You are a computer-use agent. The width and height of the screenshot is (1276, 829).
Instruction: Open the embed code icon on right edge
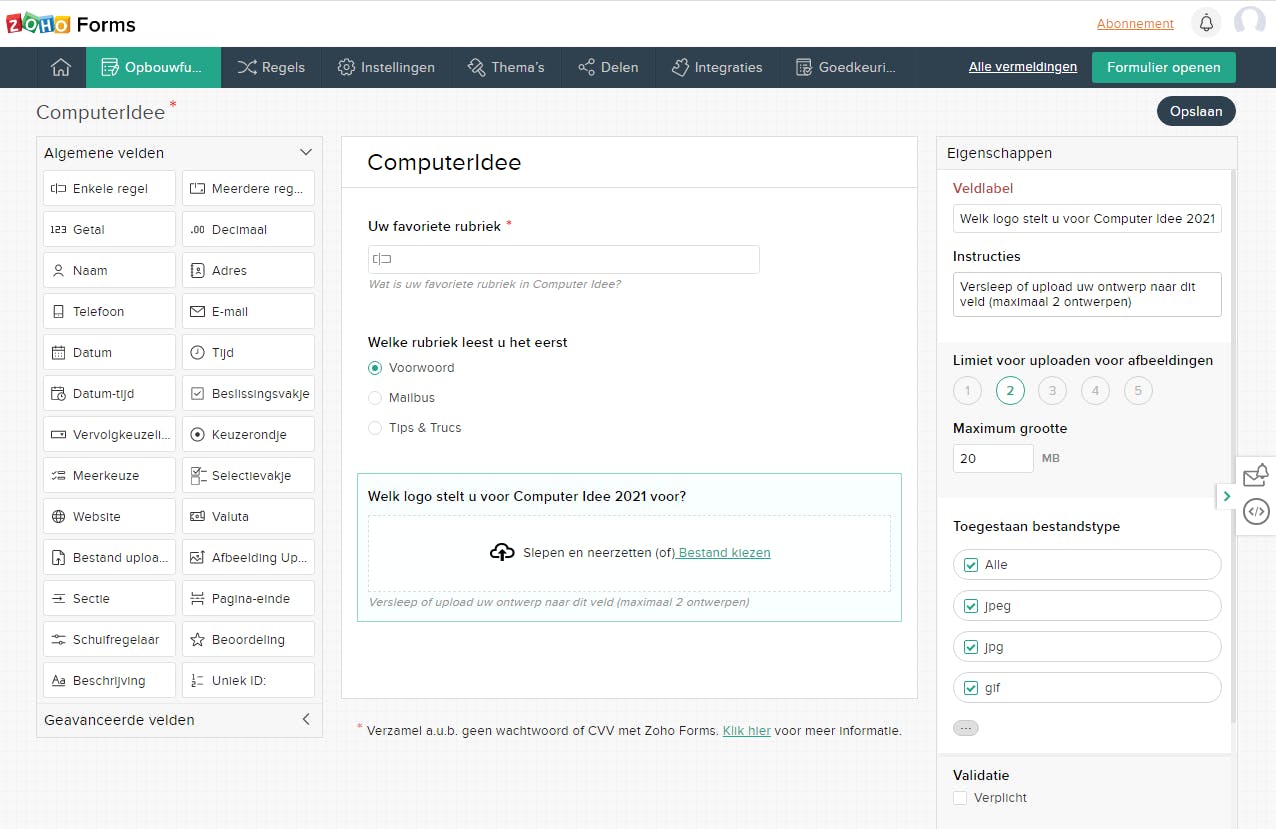coord(1256,513)
